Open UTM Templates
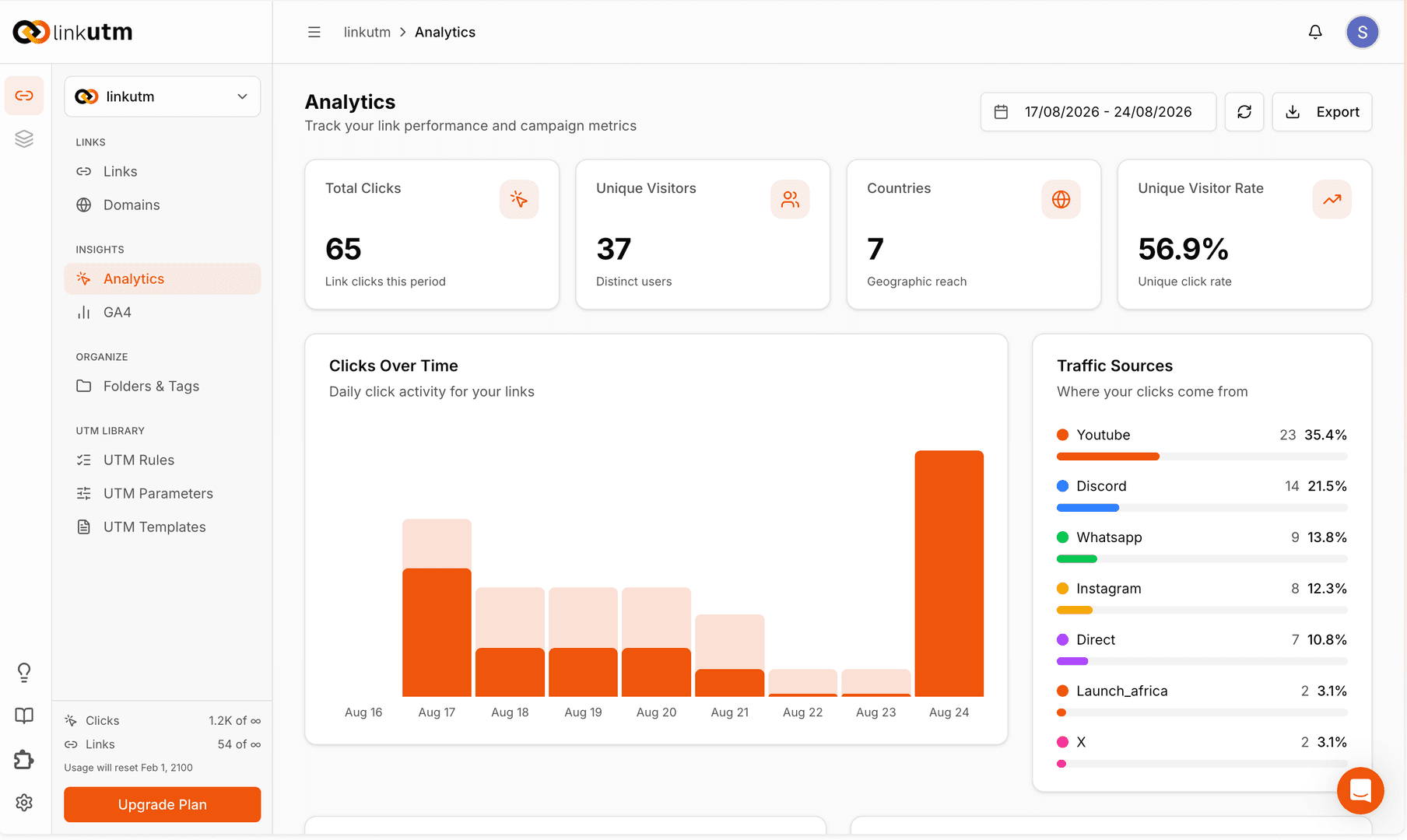Screen dimensions: 1407x840 163,527
